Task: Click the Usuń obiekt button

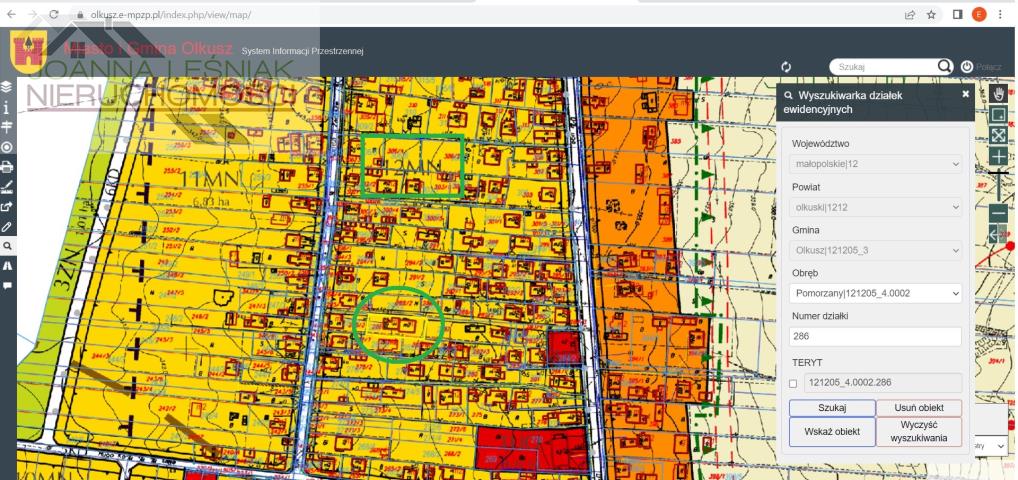Action: point(918,408)
